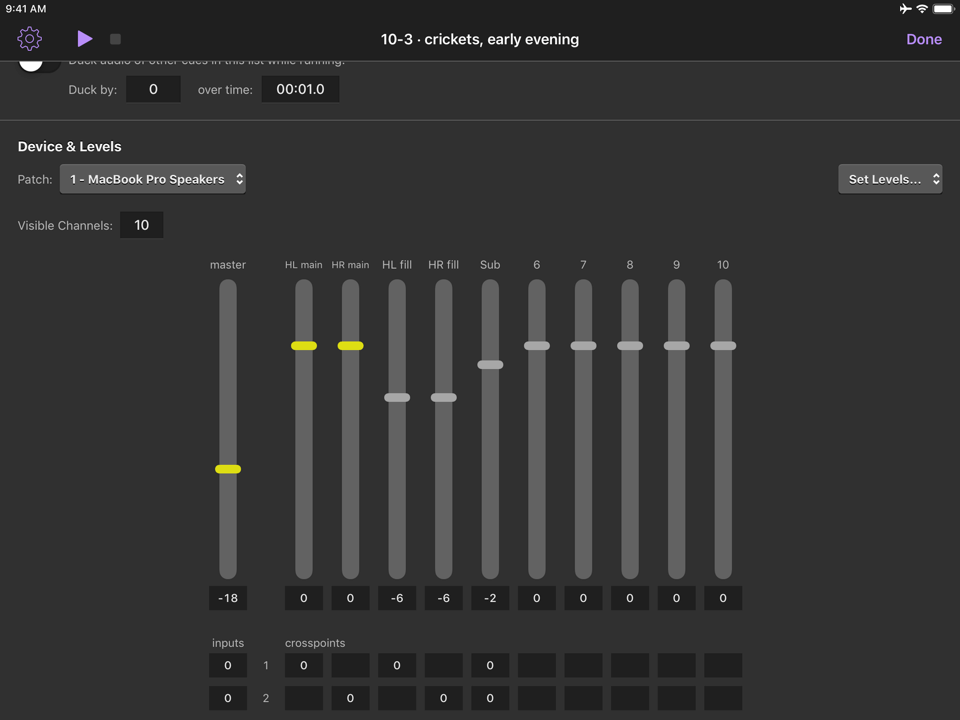
Task: Edit the Sub level showing -2
Action: click(490, 597)
